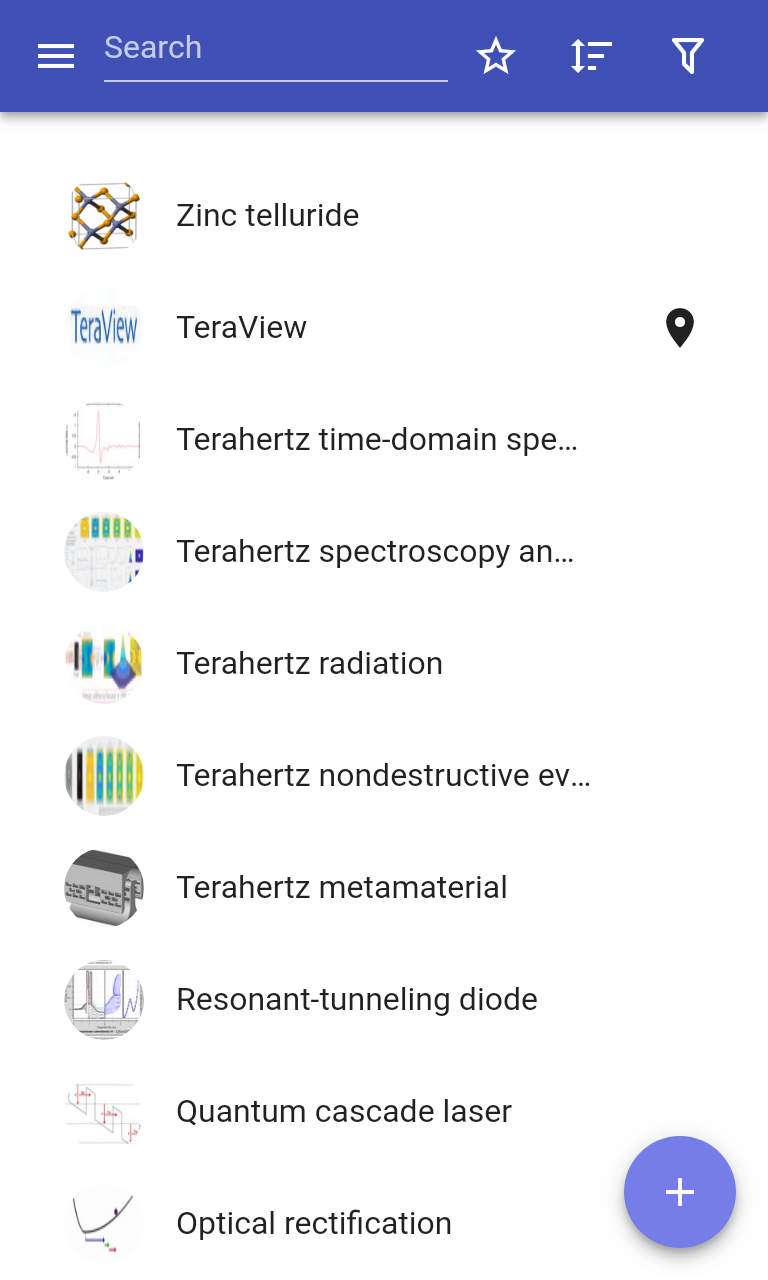Open Terahertz nondestructive evaluation entry
The width and height of the screenshot is (768, 1280).
click(x=384, y=776)
